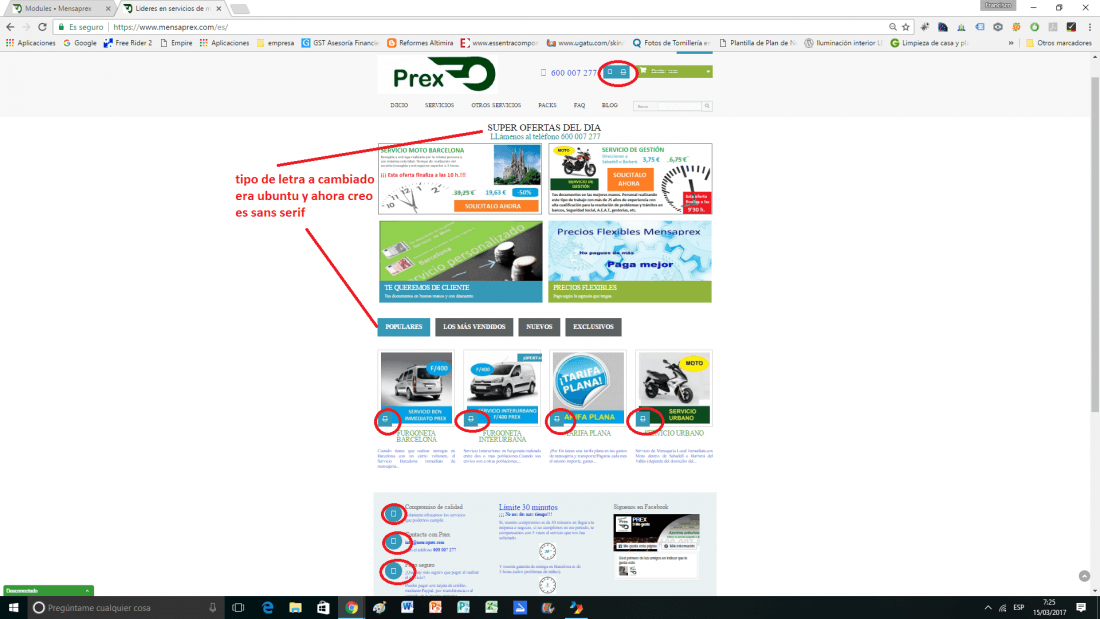
Task: Bookmark this page with the star icon
Action: 906,27
